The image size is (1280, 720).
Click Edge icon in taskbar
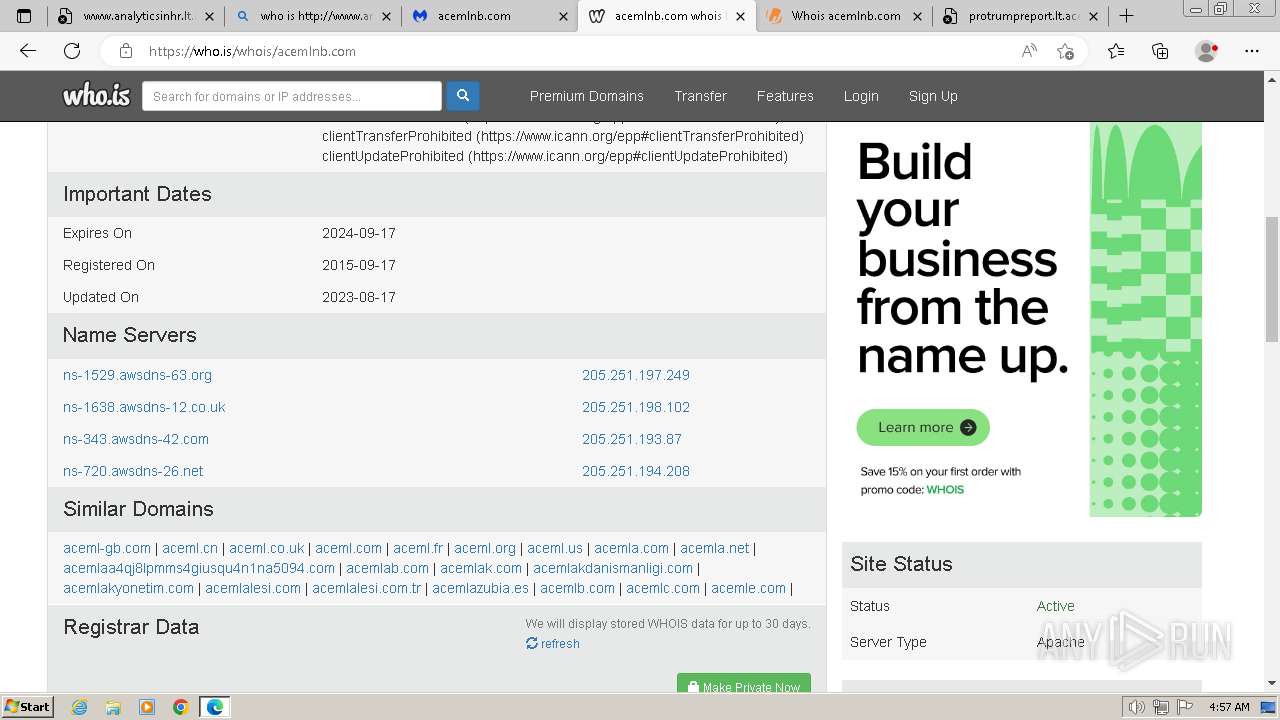click(215, 707)
